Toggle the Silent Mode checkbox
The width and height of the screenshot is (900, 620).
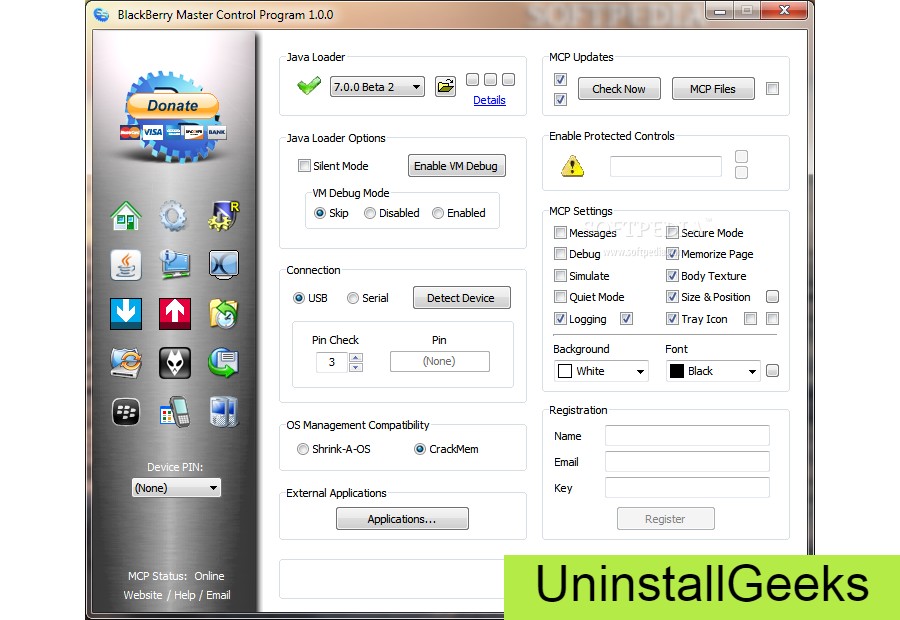point(304,166)
